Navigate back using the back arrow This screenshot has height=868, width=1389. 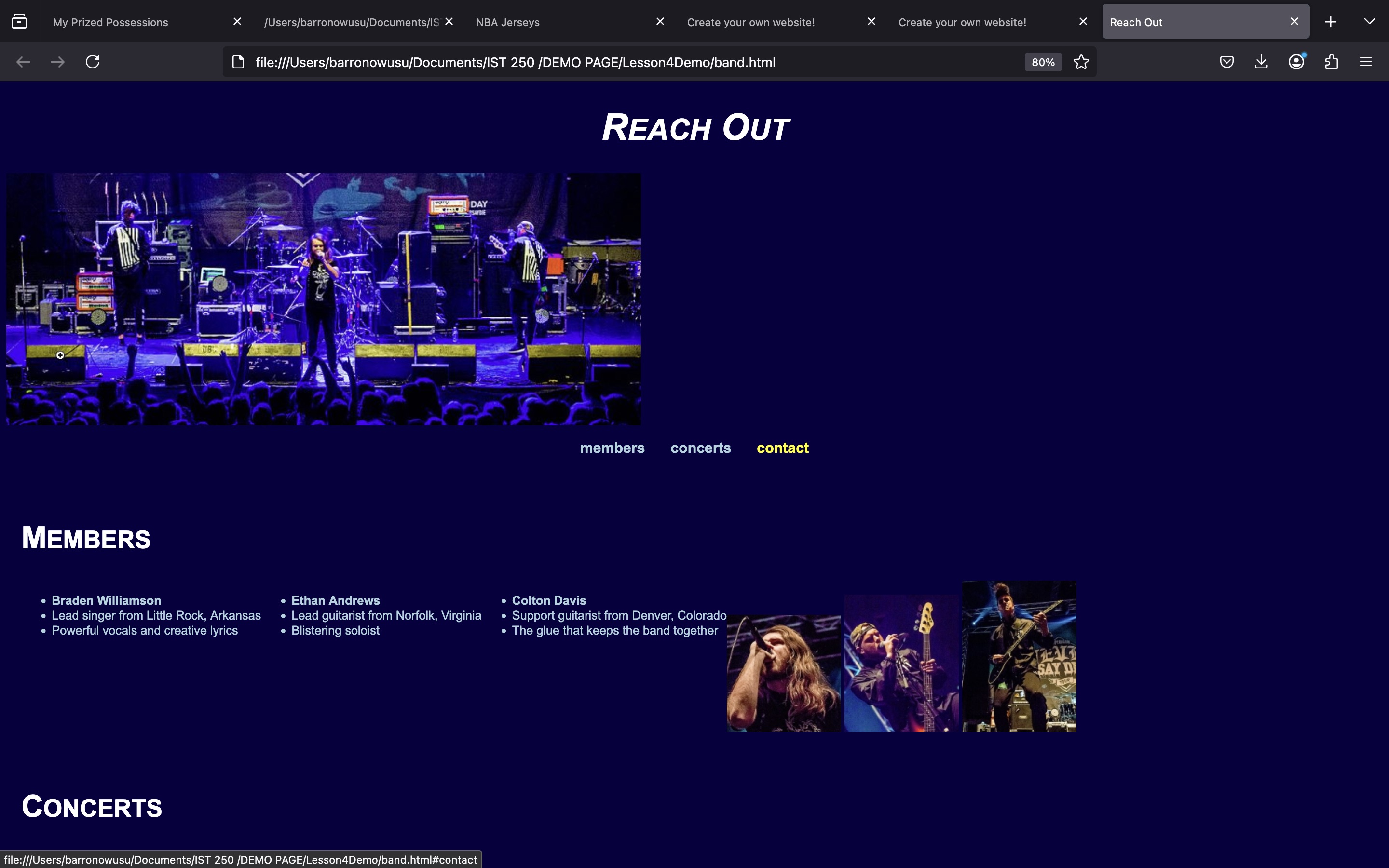click(23, 61)
